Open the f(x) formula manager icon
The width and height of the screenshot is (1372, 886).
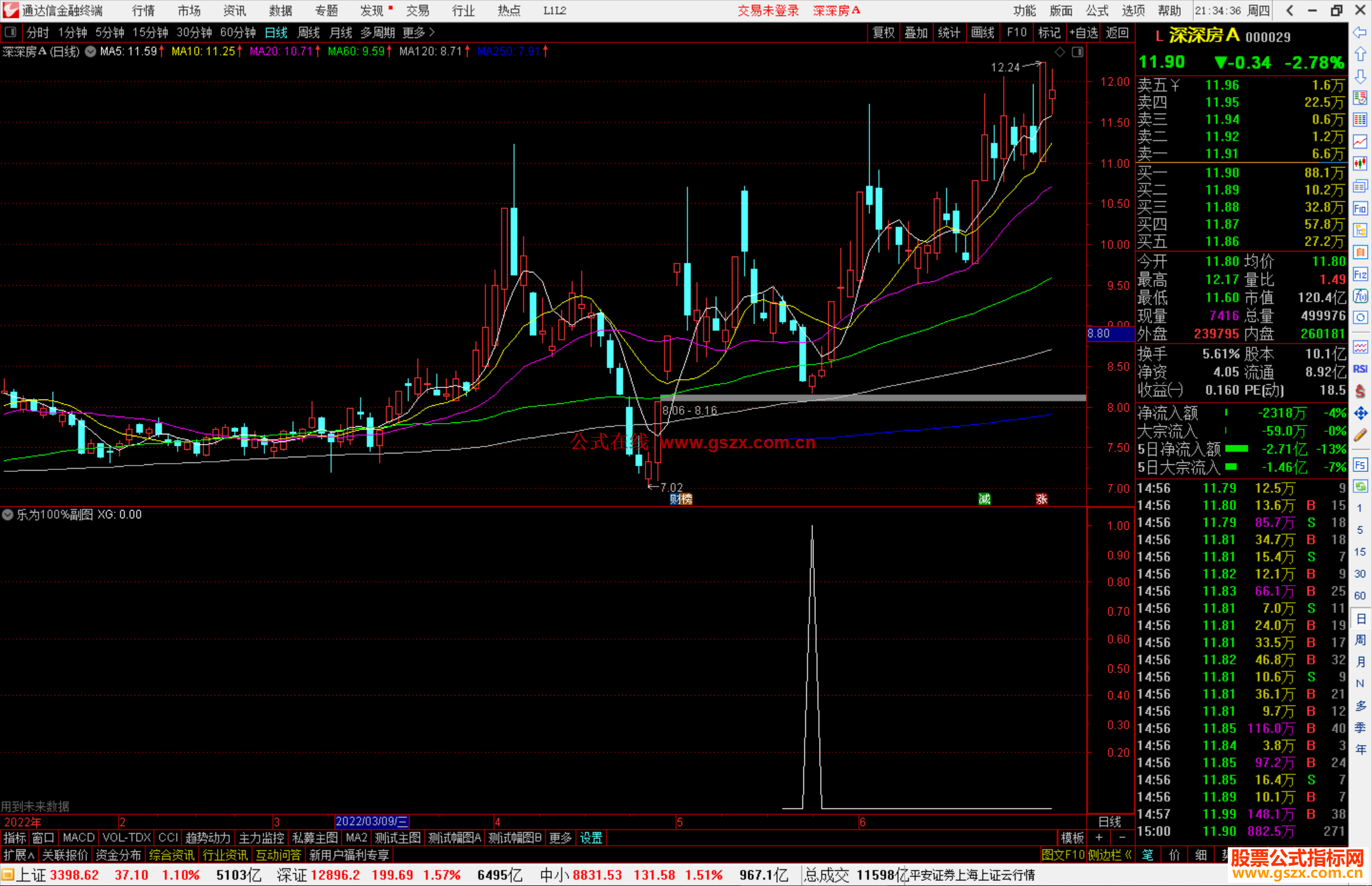point(1360,296)
